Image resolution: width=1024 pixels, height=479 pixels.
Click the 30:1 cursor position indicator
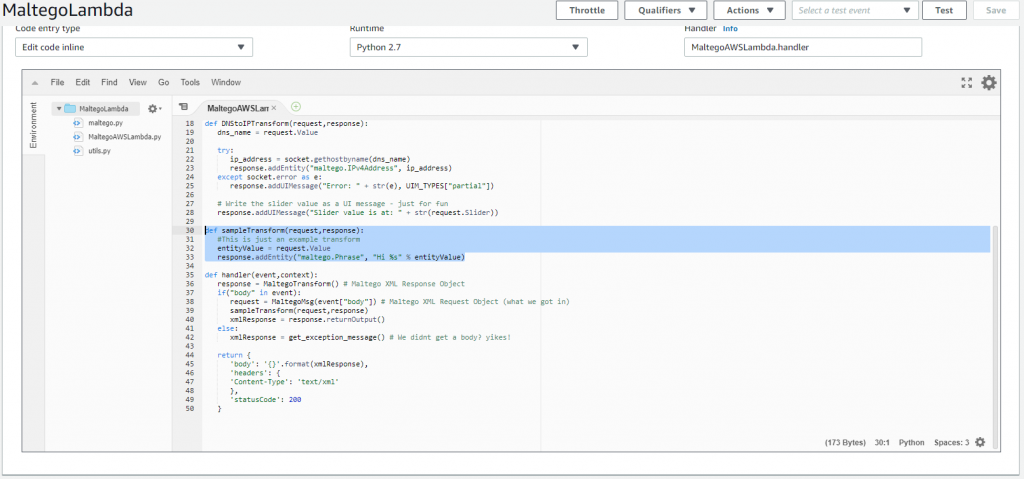[882, 442]
